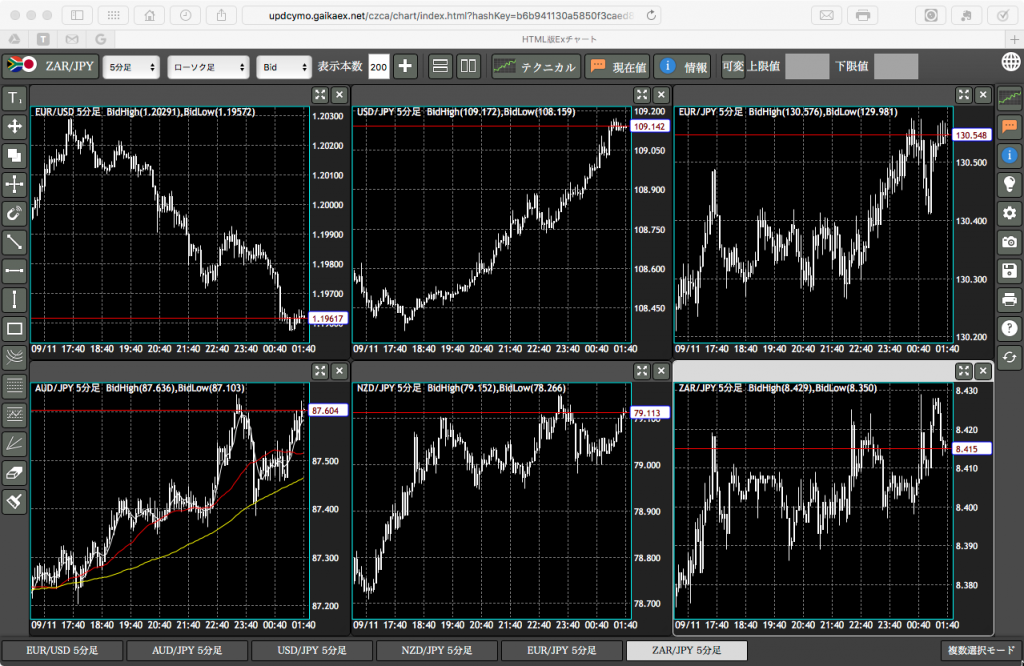This screenshot has width=1024, height=666.
Task: Select the magnet snap tool
Action: (15, 213)
